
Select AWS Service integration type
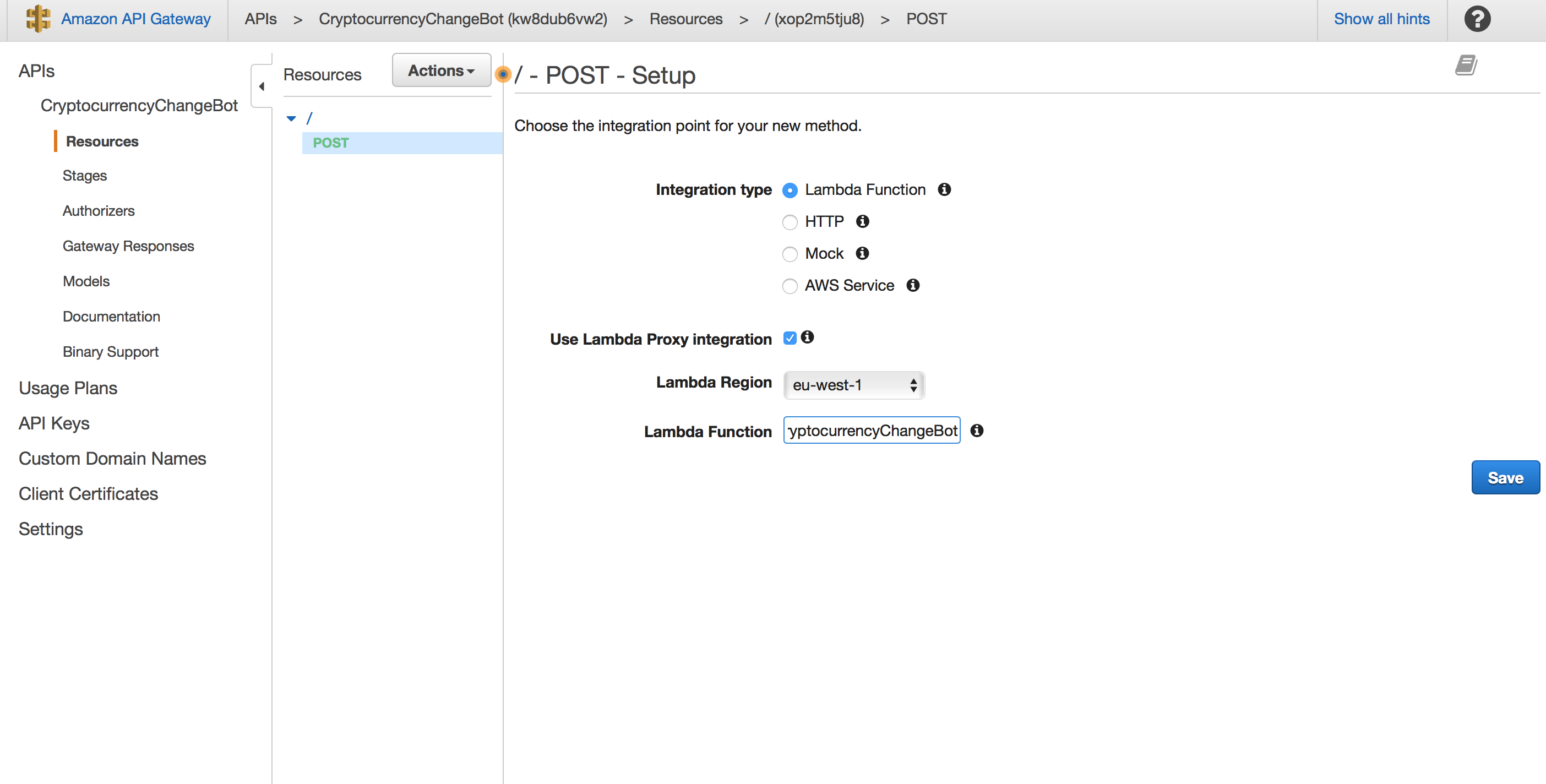click(790, 286)
